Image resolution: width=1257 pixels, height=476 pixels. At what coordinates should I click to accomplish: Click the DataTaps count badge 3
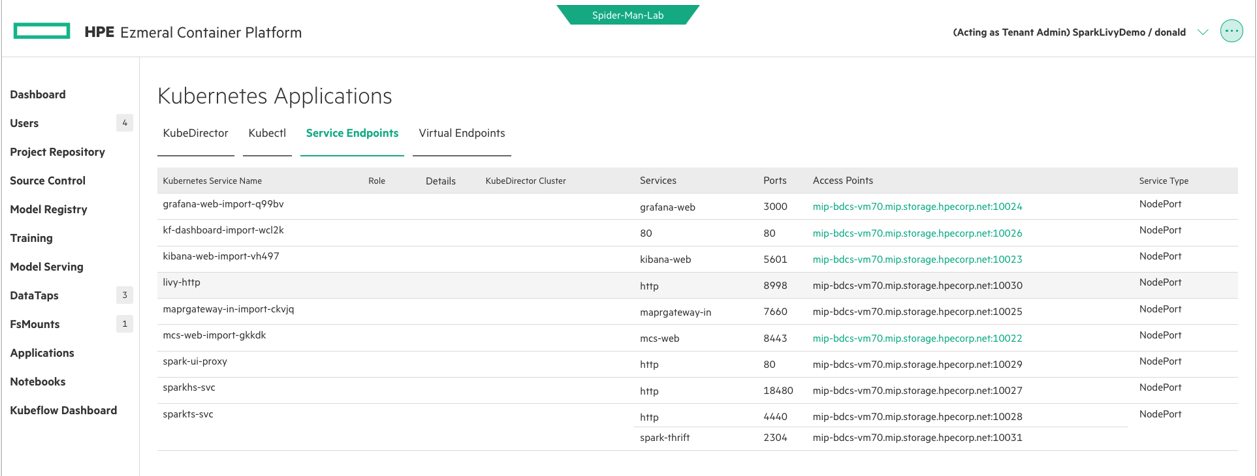pos(125,295)
